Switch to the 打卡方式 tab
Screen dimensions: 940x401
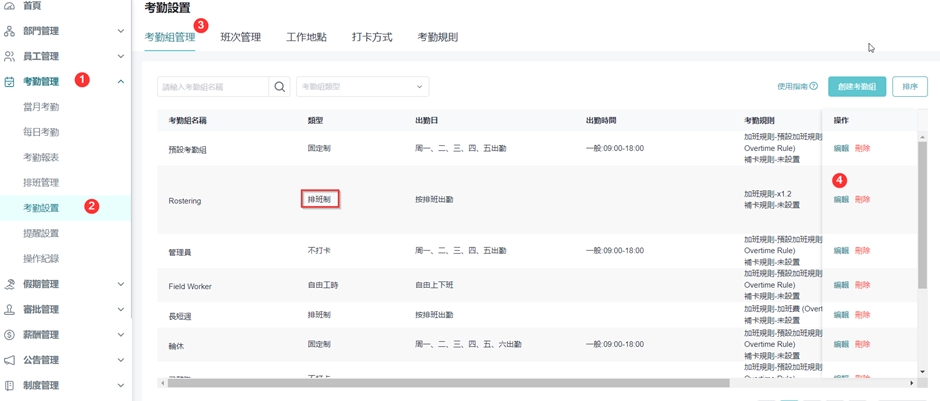pos(372,37)
